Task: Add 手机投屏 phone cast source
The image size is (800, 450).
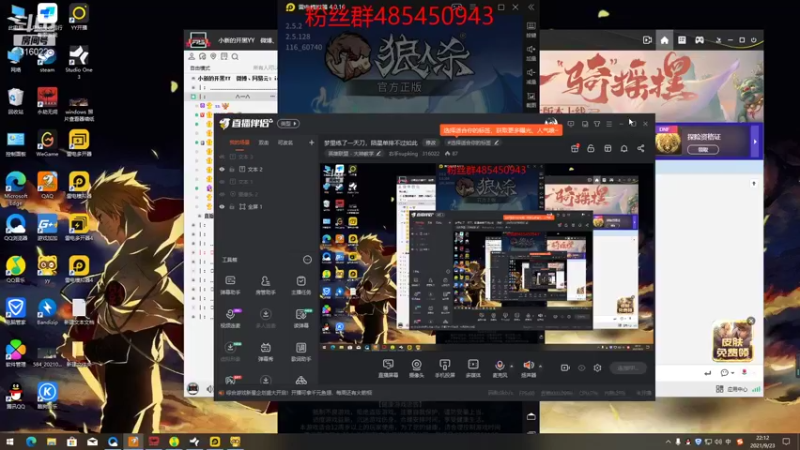Action: [x=445, y=368]
